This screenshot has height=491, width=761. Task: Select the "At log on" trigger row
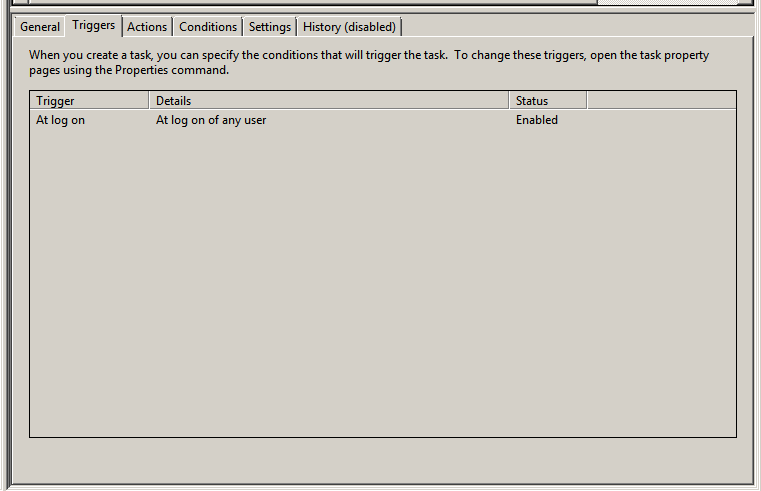pyautogui.click(x=61, y=120)
